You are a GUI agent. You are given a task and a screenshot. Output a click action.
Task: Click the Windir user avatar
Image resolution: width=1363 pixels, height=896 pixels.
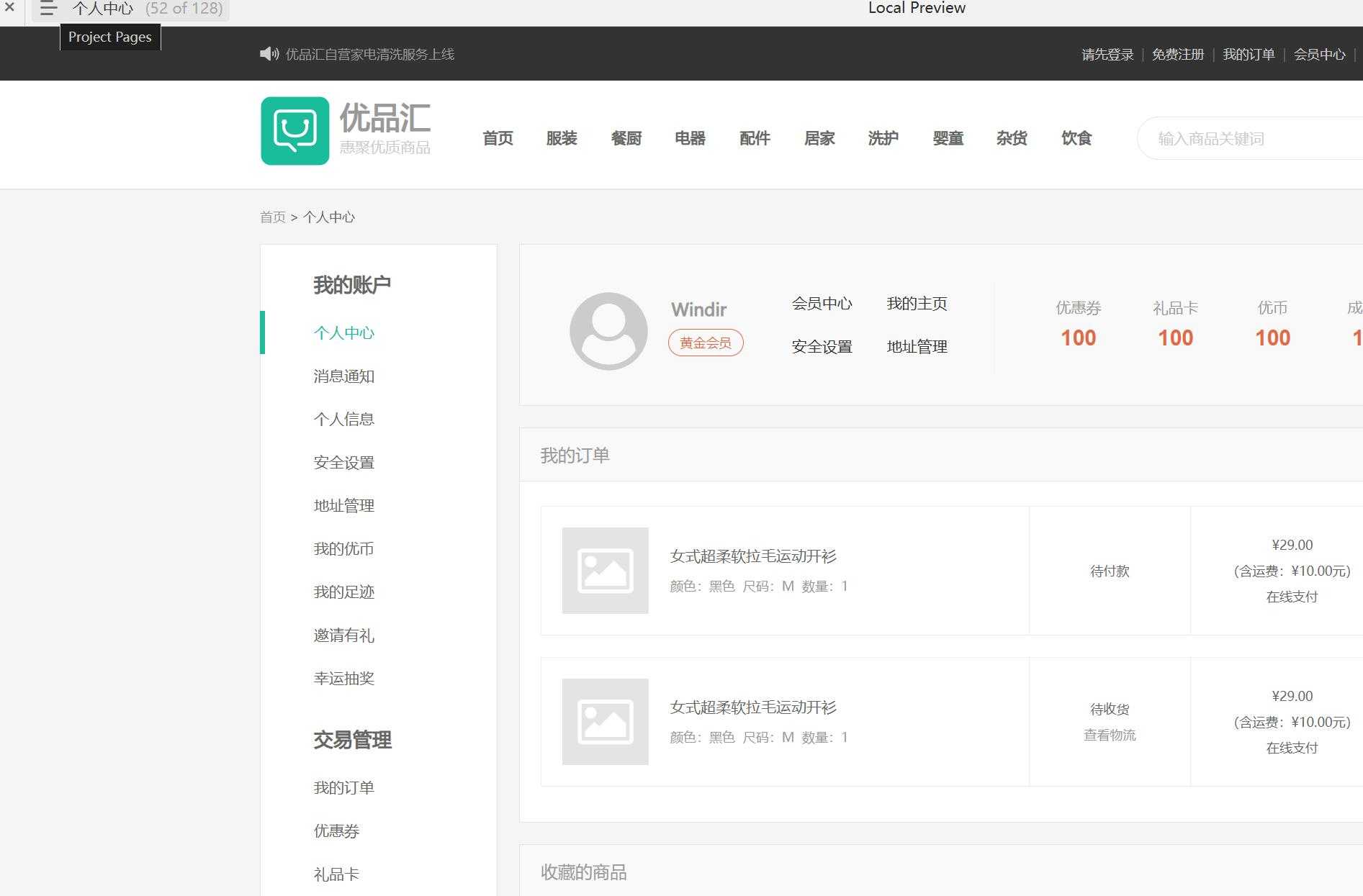click(608, 331)
